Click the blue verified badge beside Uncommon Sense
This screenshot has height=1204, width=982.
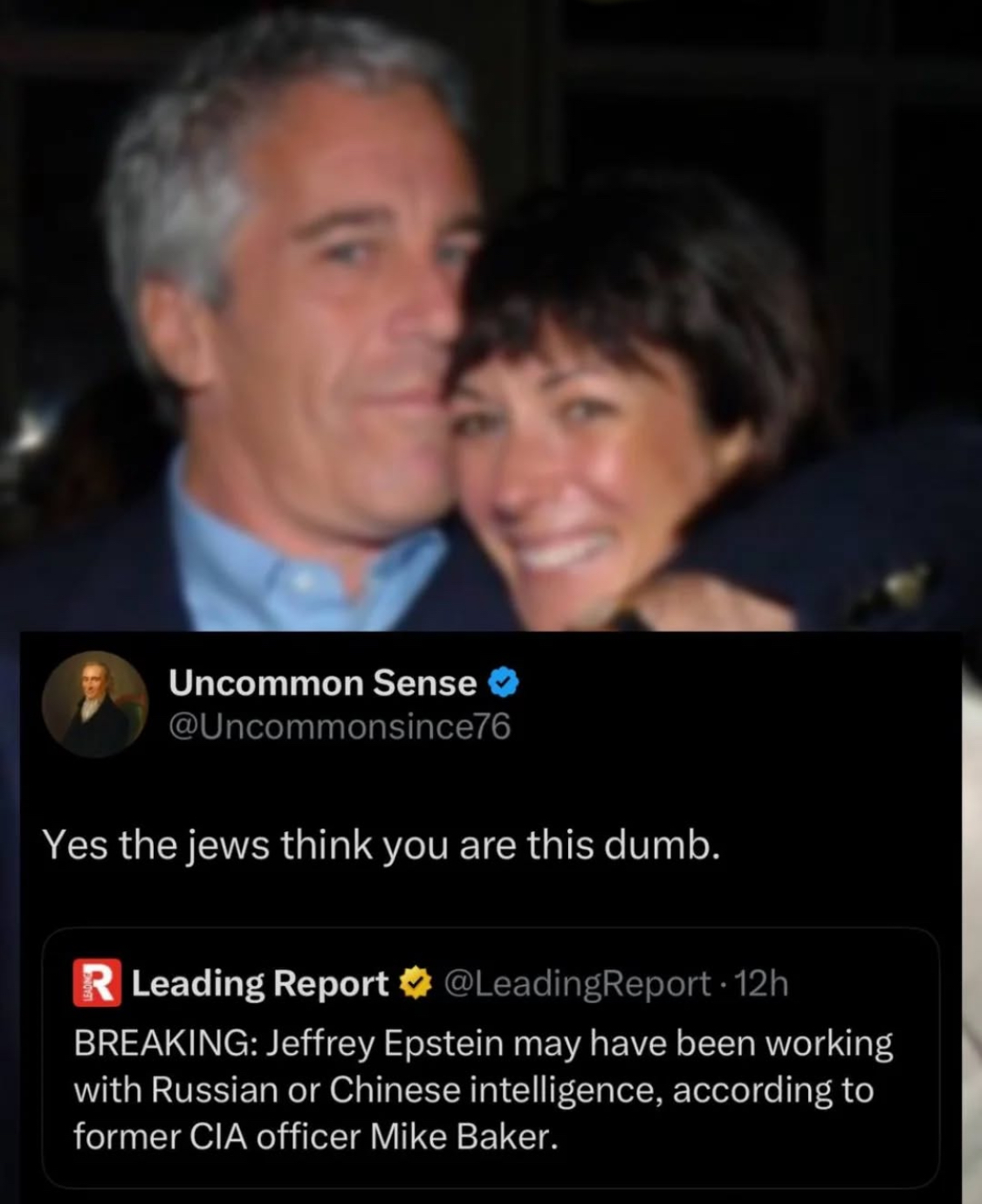pos(503,683)
